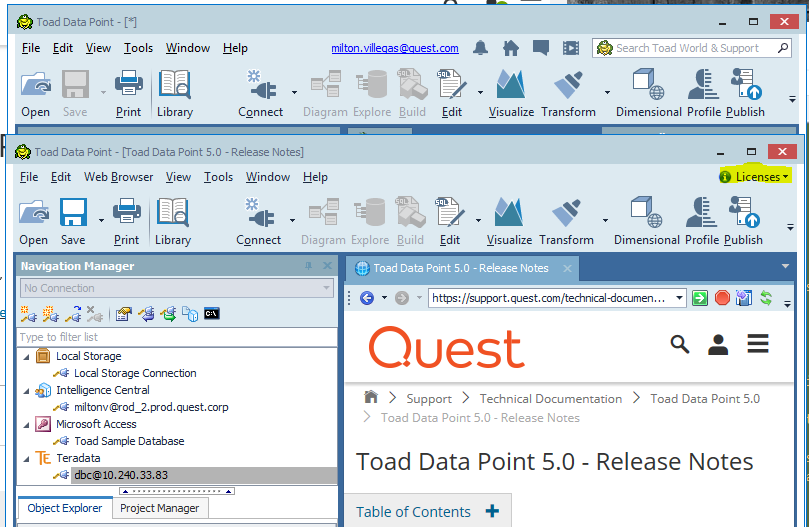Viewport: 809px width, 527px height.
Task: Select the dbc@10.240.33.83 Teradata connection
Action: [121, 475]
